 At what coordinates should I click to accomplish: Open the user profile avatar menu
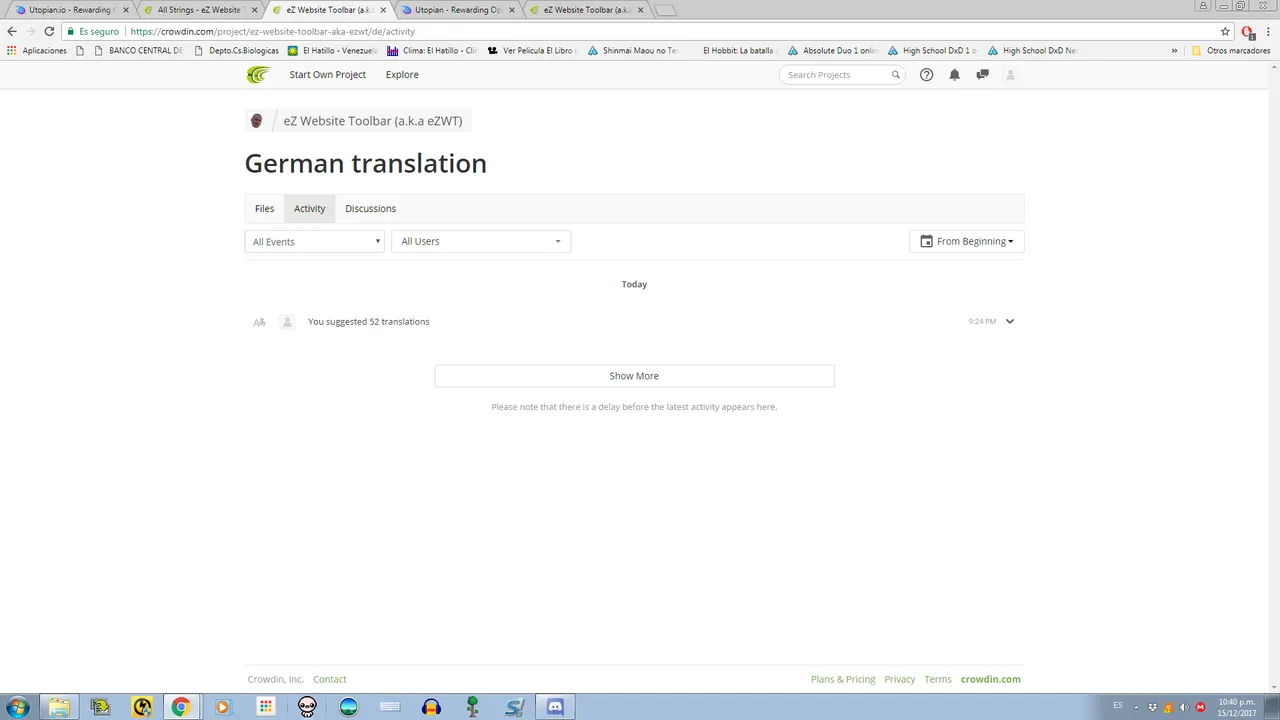1010,75
